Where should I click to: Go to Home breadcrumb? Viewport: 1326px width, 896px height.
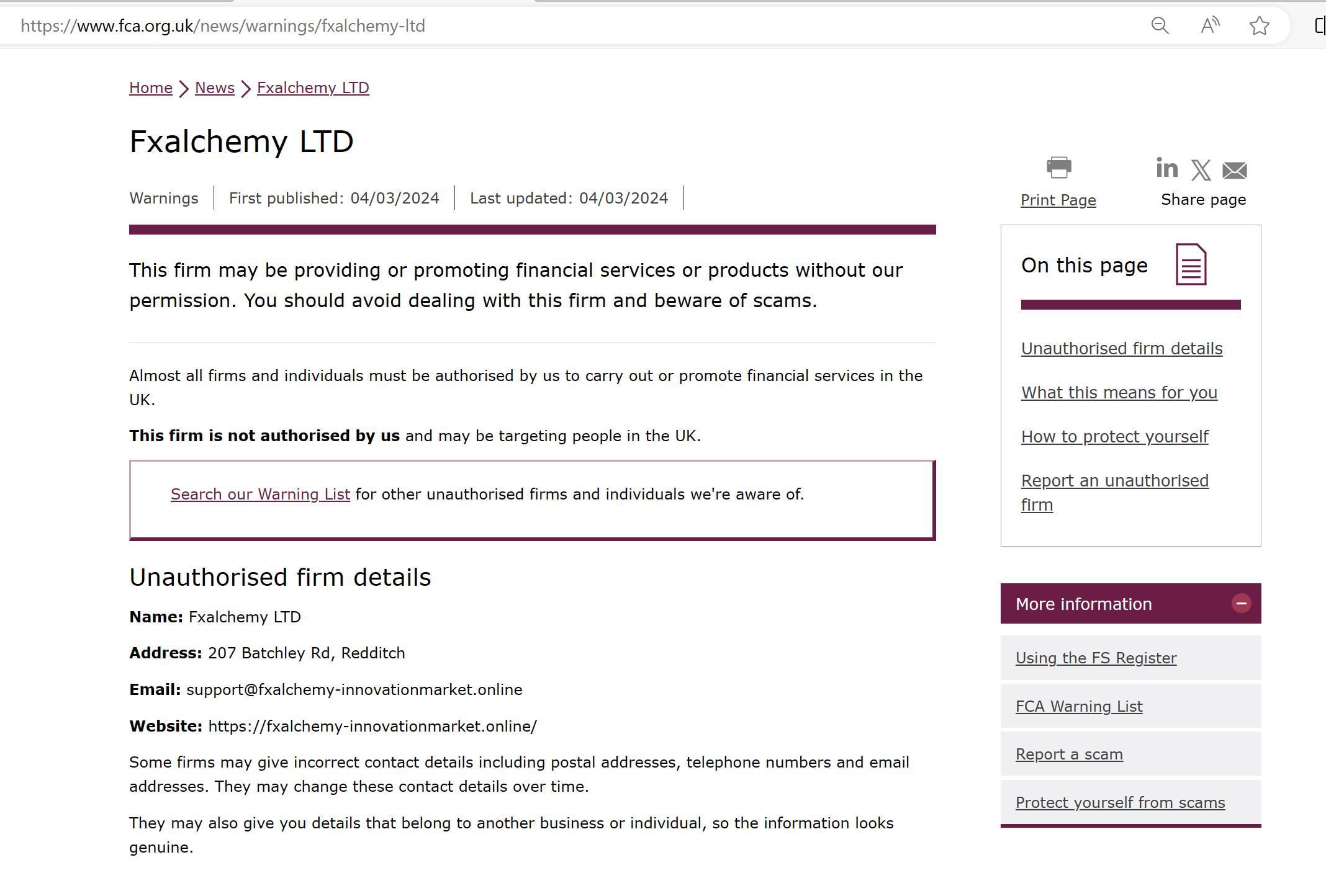pos(150,87)
